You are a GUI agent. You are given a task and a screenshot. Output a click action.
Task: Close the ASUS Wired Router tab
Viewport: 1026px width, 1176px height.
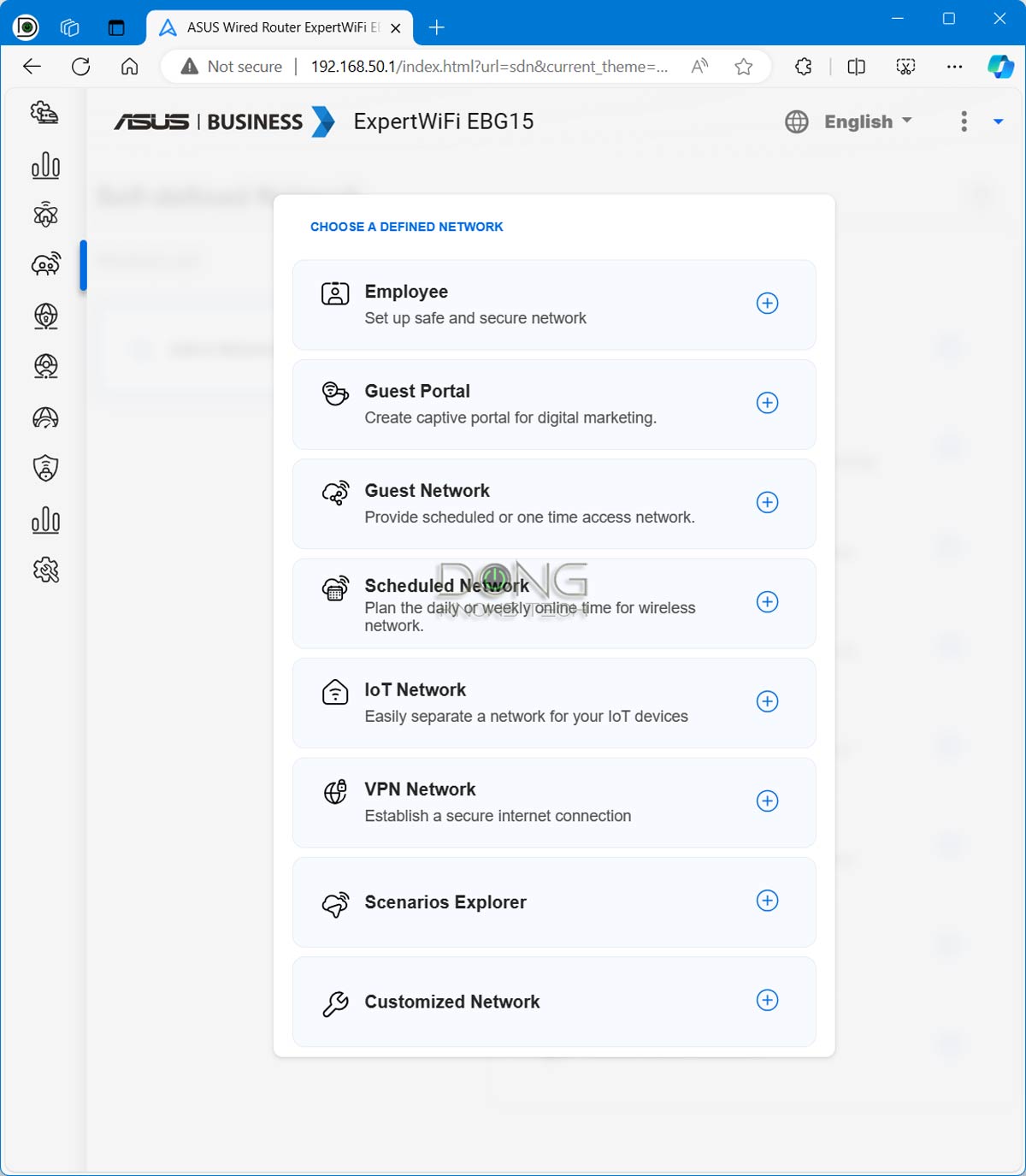(x=395, y=27)
